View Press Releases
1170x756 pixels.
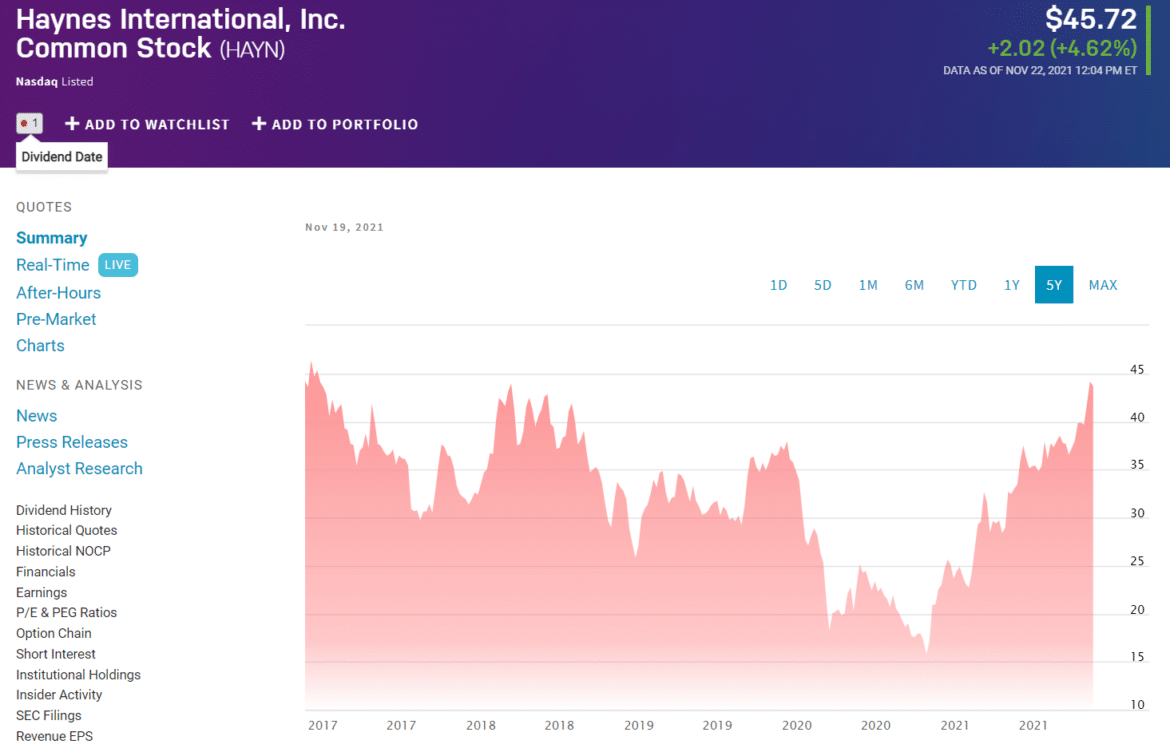(x=72, y=442)
